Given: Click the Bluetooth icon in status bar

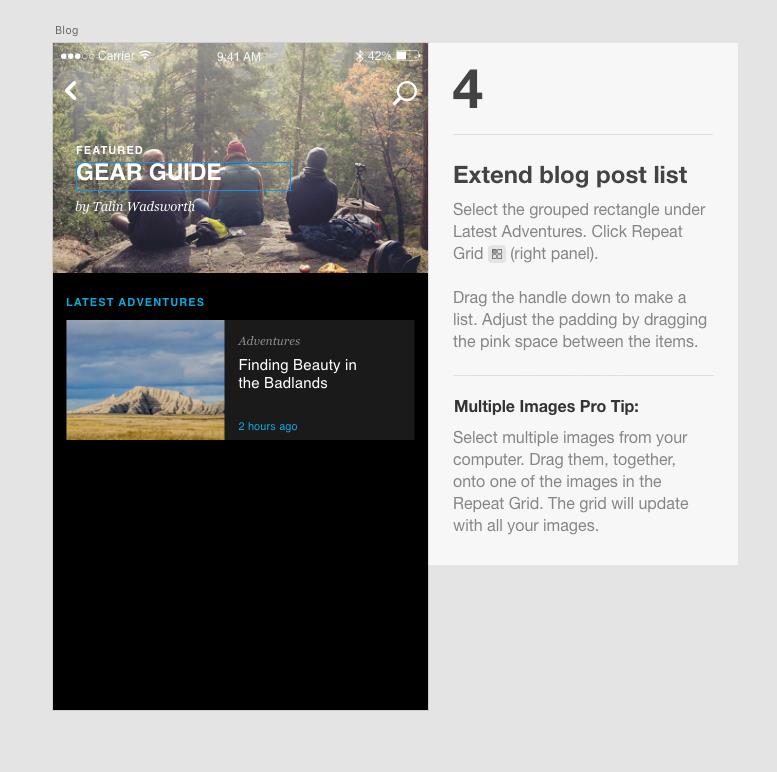Looking at the screenshot, I should [x=360, y=56].
